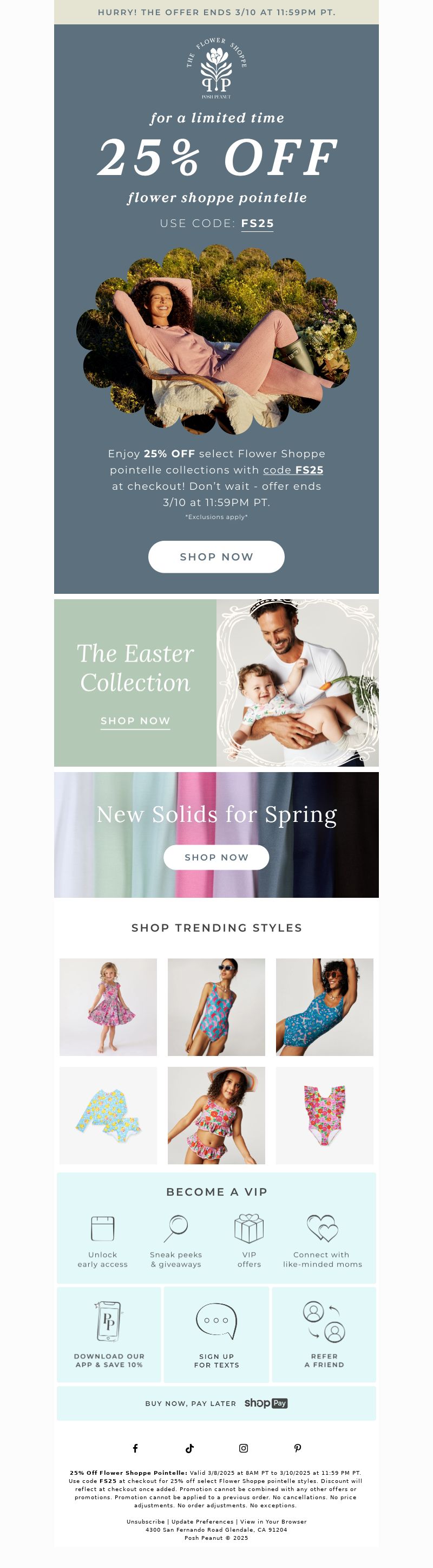433x1568 pixels.
Task: Open the girl in pink floral dress thumbnail
Action: pos(108,1007)
